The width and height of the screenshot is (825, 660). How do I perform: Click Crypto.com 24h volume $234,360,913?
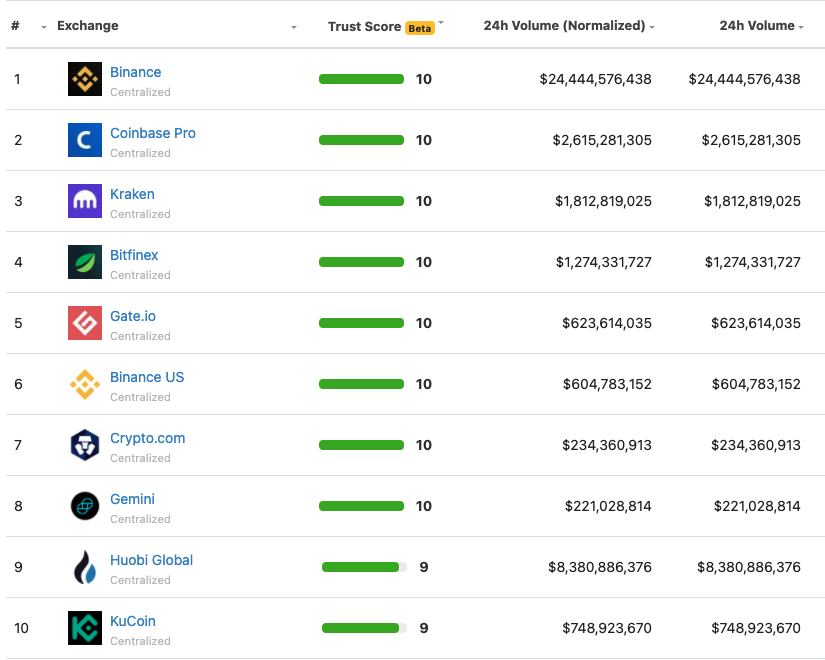tap(756, 446)
